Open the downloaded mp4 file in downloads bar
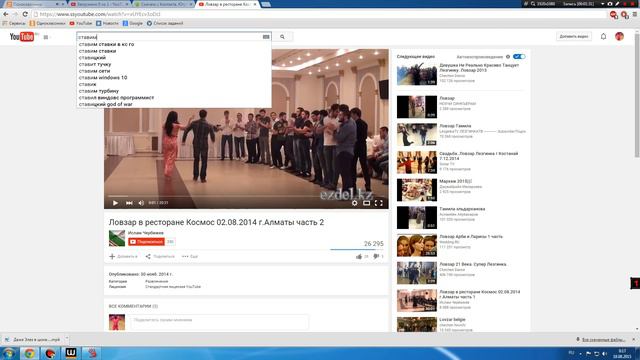This screenshot has height=360, width=640. [36, 340]
